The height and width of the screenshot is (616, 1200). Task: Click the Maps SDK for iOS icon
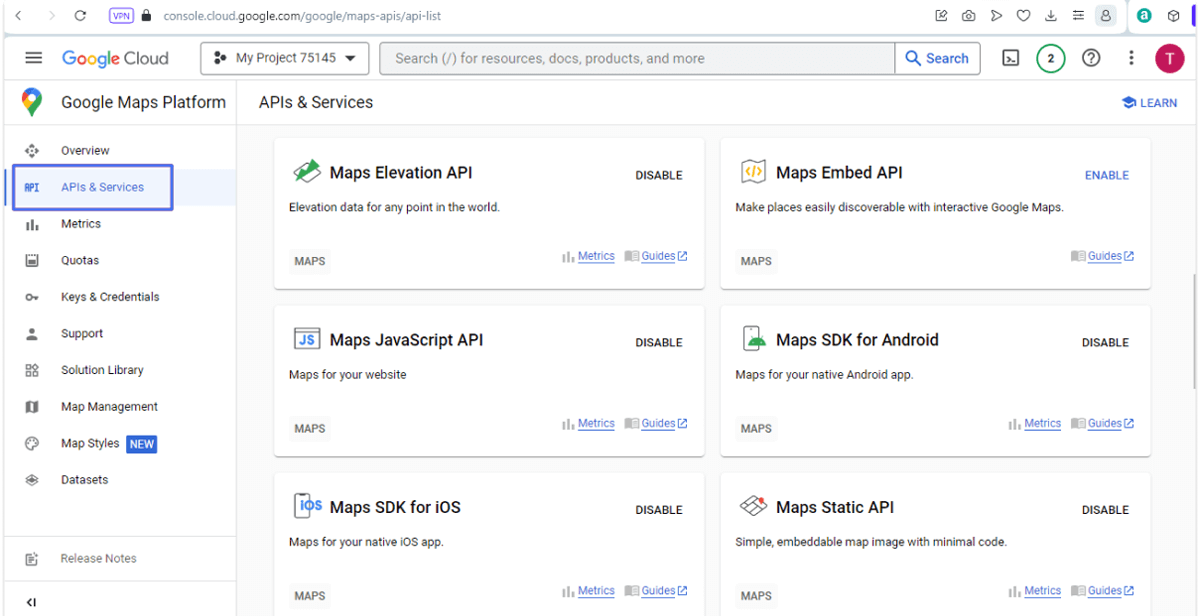308,506
